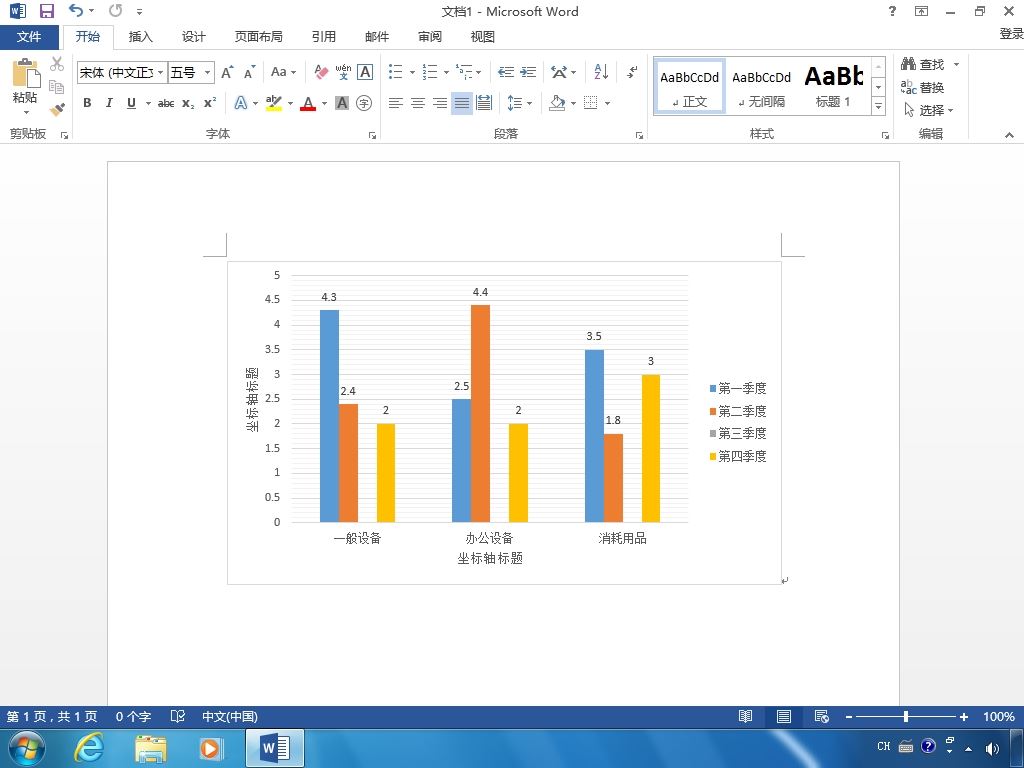Open the Text Effects glowing A icon
1024x768 pixels.
coord(240,103)
